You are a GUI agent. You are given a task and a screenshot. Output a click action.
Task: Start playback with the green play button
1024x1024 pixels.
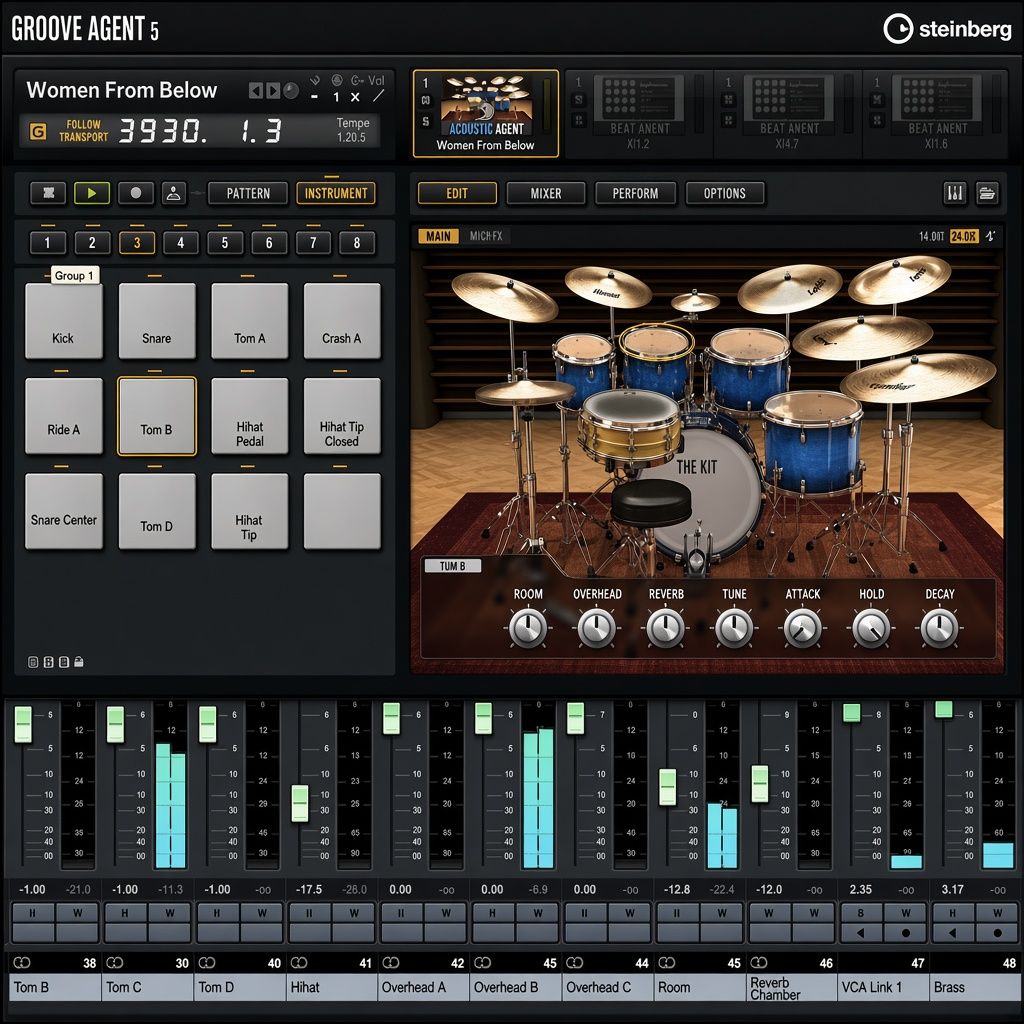(x=92, y=193)
